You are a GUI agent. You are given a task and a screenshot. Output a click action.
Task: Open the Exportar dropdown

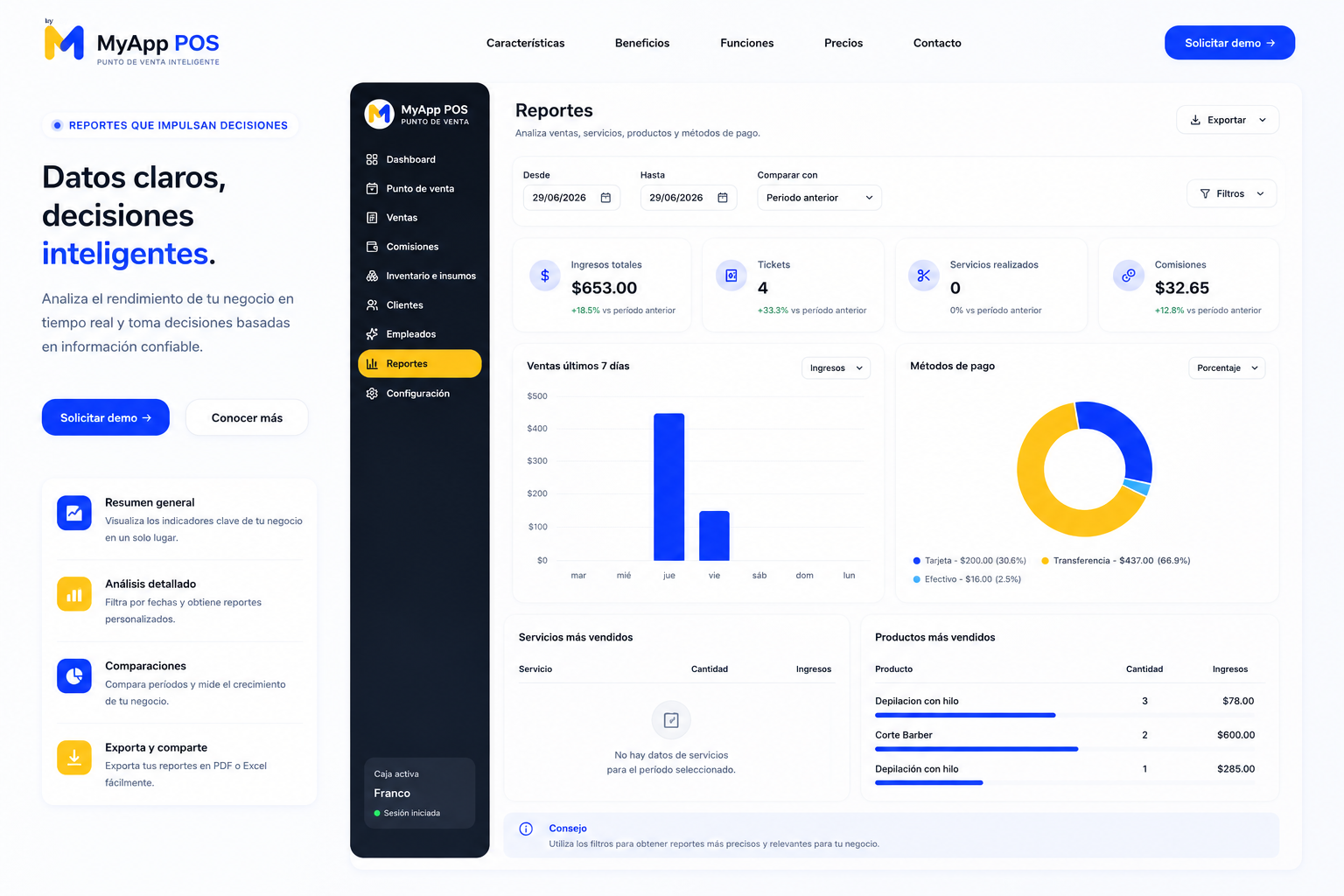click(1228, 120)
